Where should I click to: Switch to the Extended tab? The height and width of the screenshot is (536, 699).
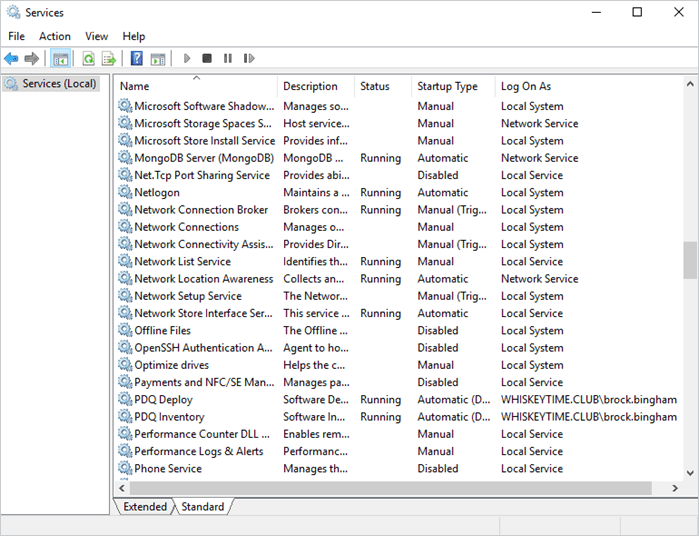click(x=145, y=507)
